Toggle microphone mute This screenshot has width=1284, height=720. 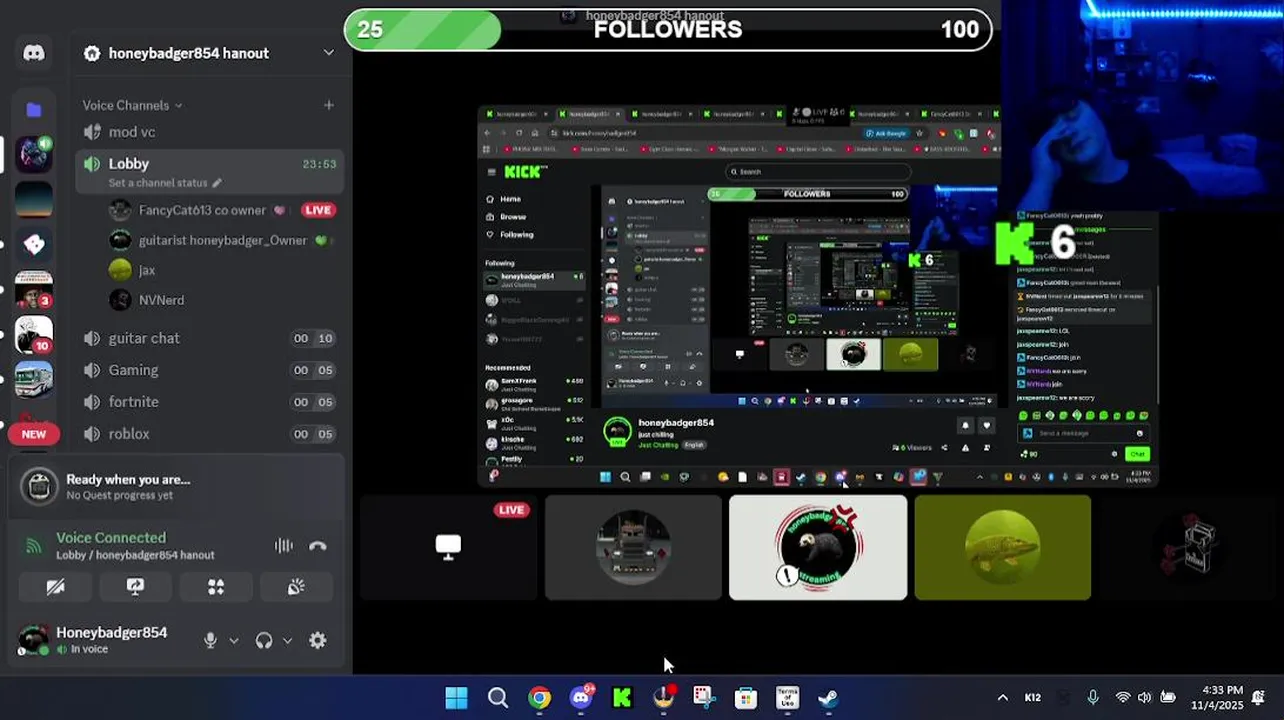[210, 641]
